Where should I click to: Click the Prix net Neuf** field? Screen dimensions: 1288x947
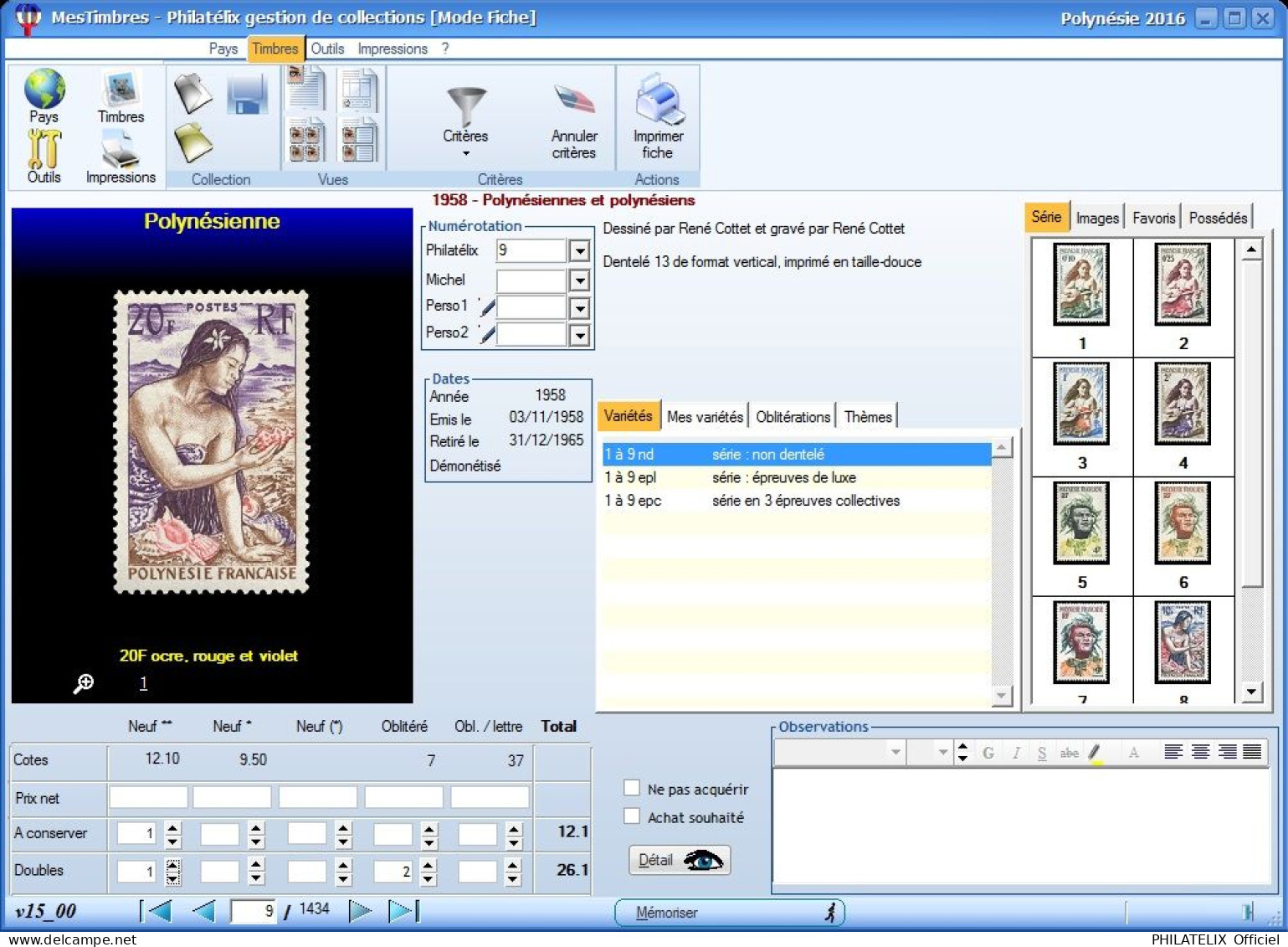pyautogui.click(x=148, y=797)
